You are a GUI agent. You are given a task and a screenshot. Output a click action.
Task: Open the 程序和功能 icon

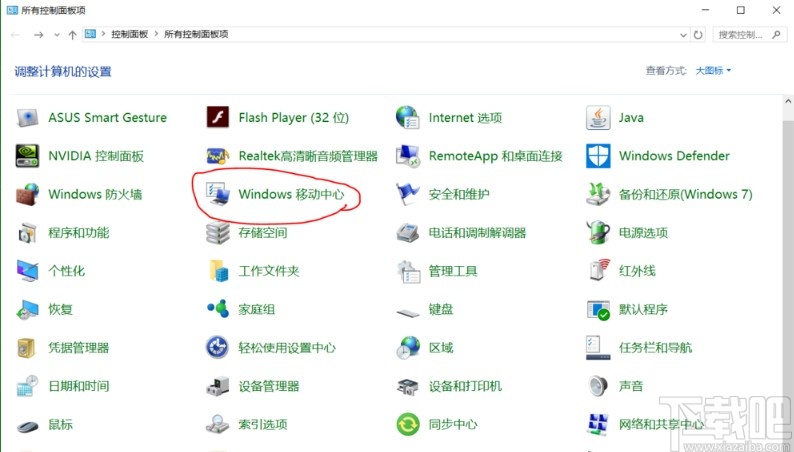point(27,233)
